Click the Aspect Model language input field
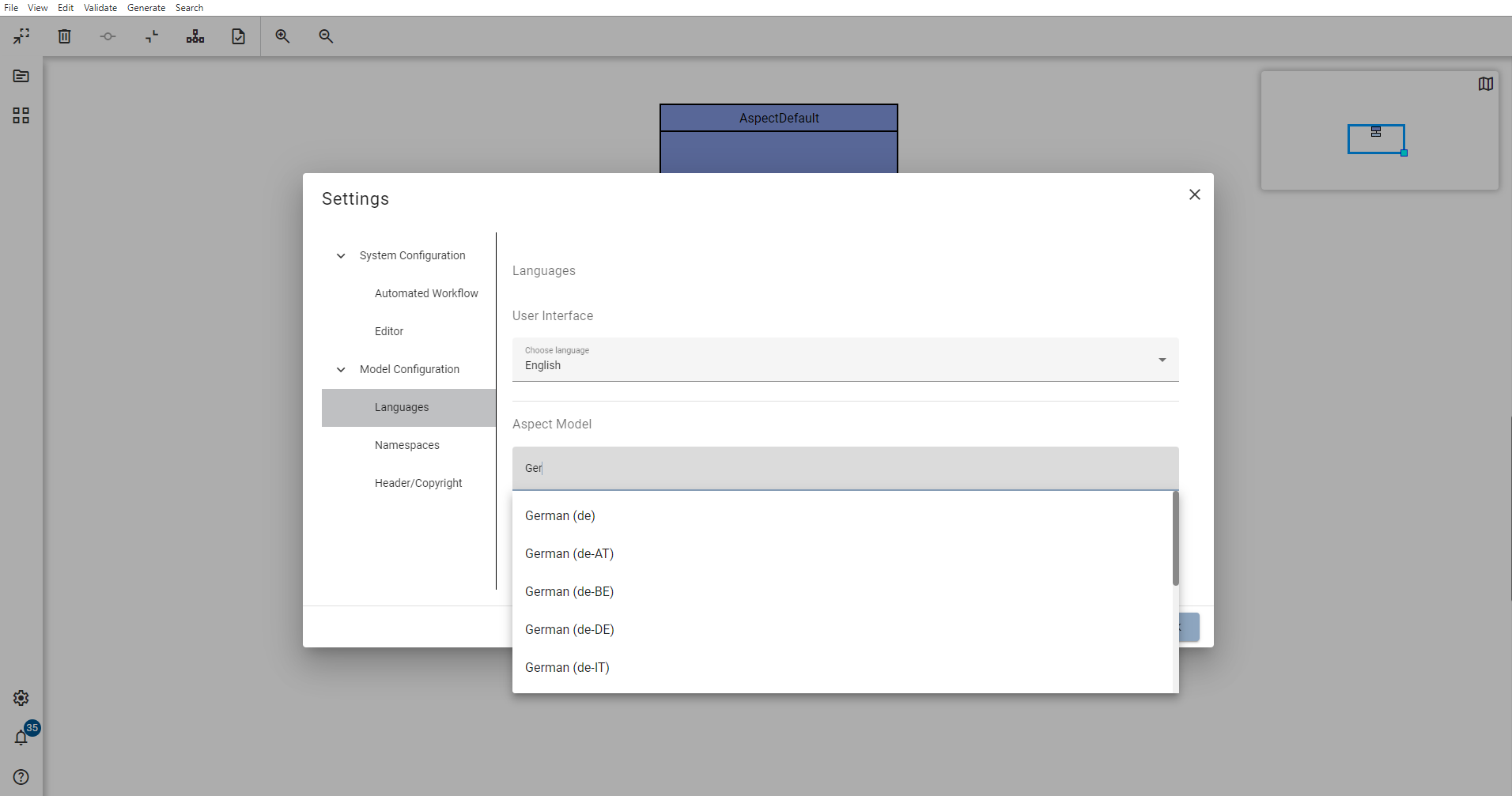The height and width of the screenshot is (796, 1512). click(845, 468)
